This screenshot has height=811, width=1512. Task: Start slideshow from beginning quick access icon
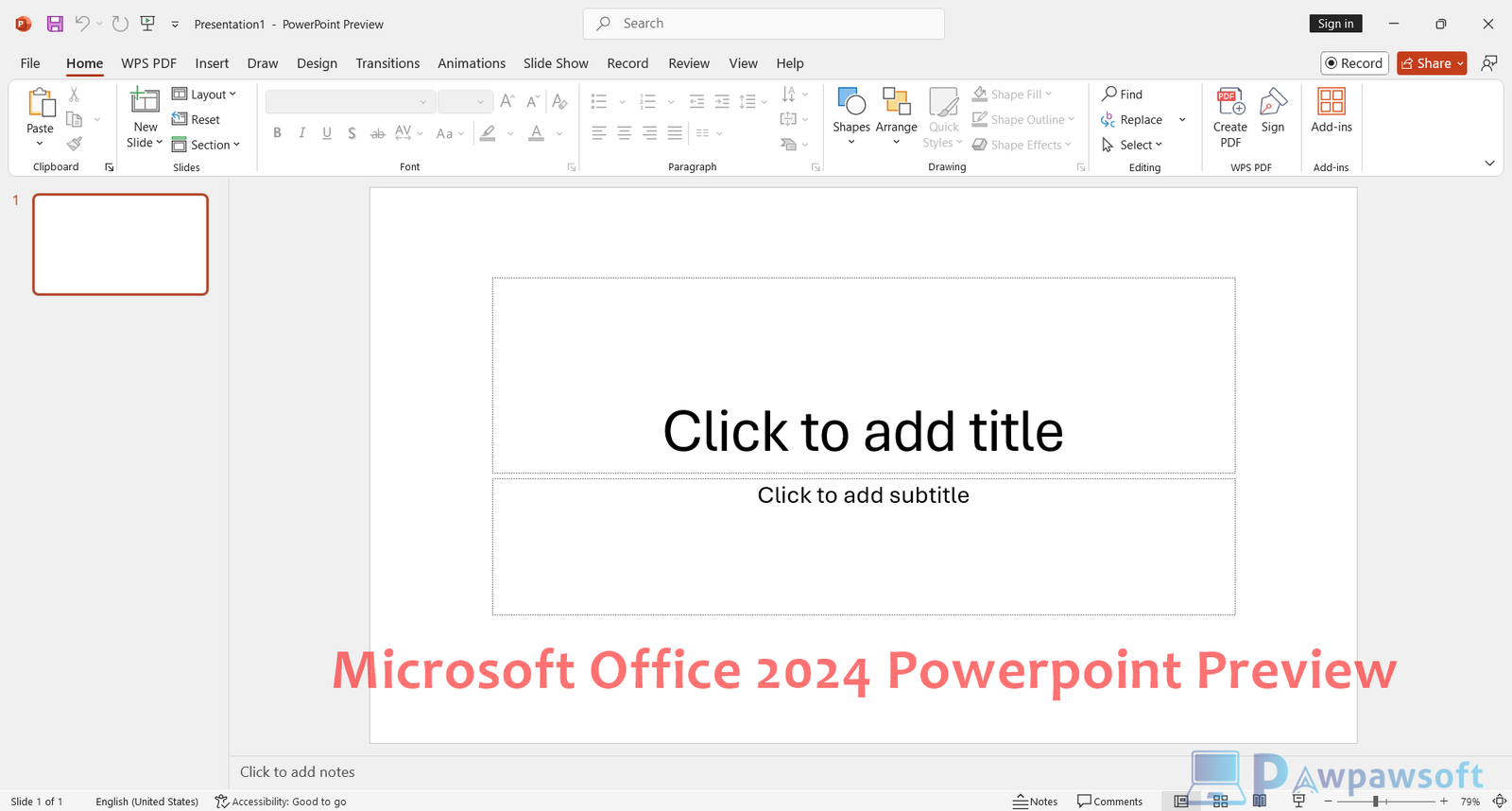[x=147, y=24]
